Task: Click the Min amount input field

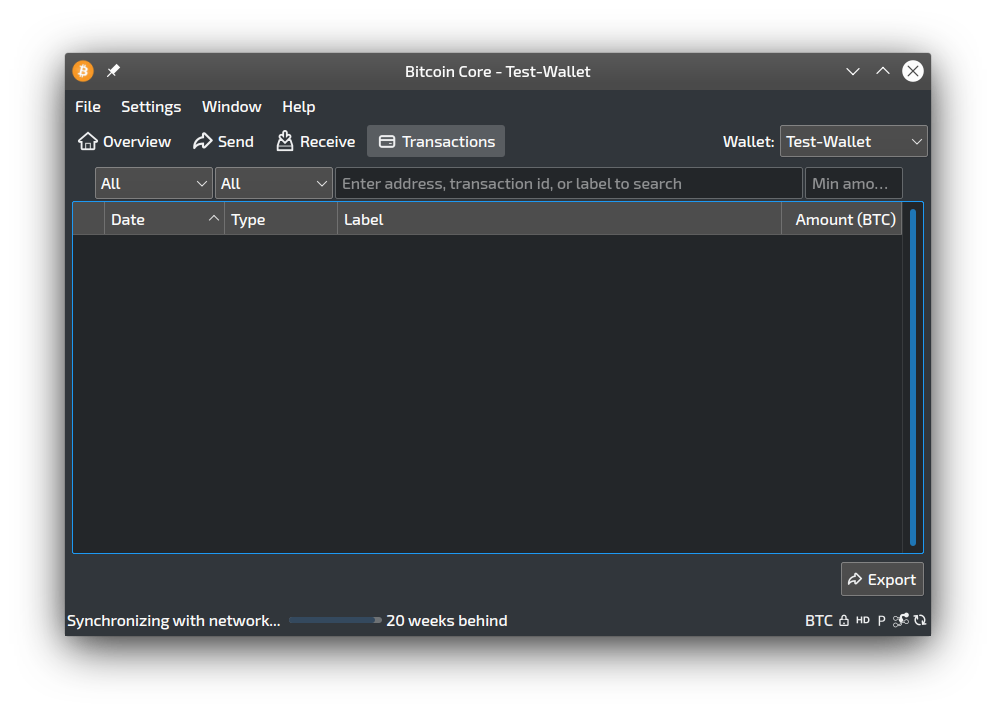Action: [854, 184]
